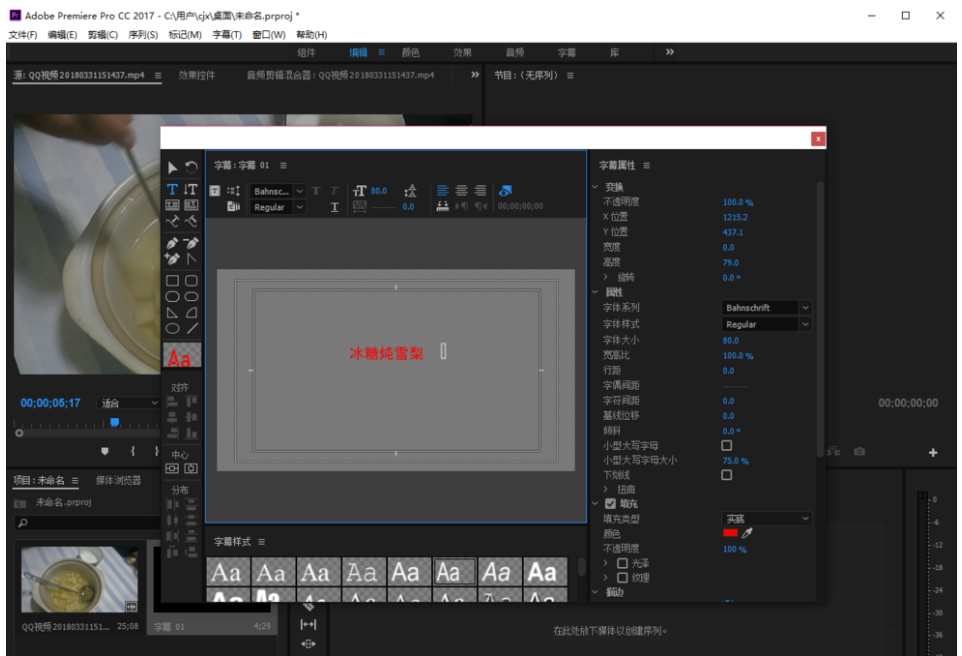The image size is (962, 656).
Task: Open the 填充类型 实底 dropdown
Action: [767, 519]
